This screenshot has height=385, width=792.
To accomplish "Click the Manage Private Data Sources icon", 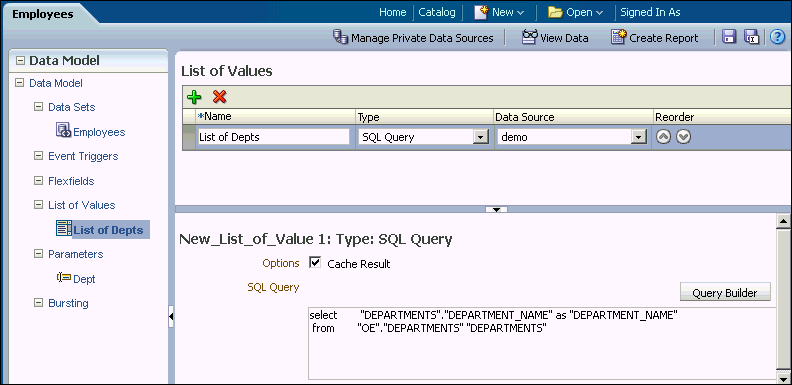I will 340,37.
